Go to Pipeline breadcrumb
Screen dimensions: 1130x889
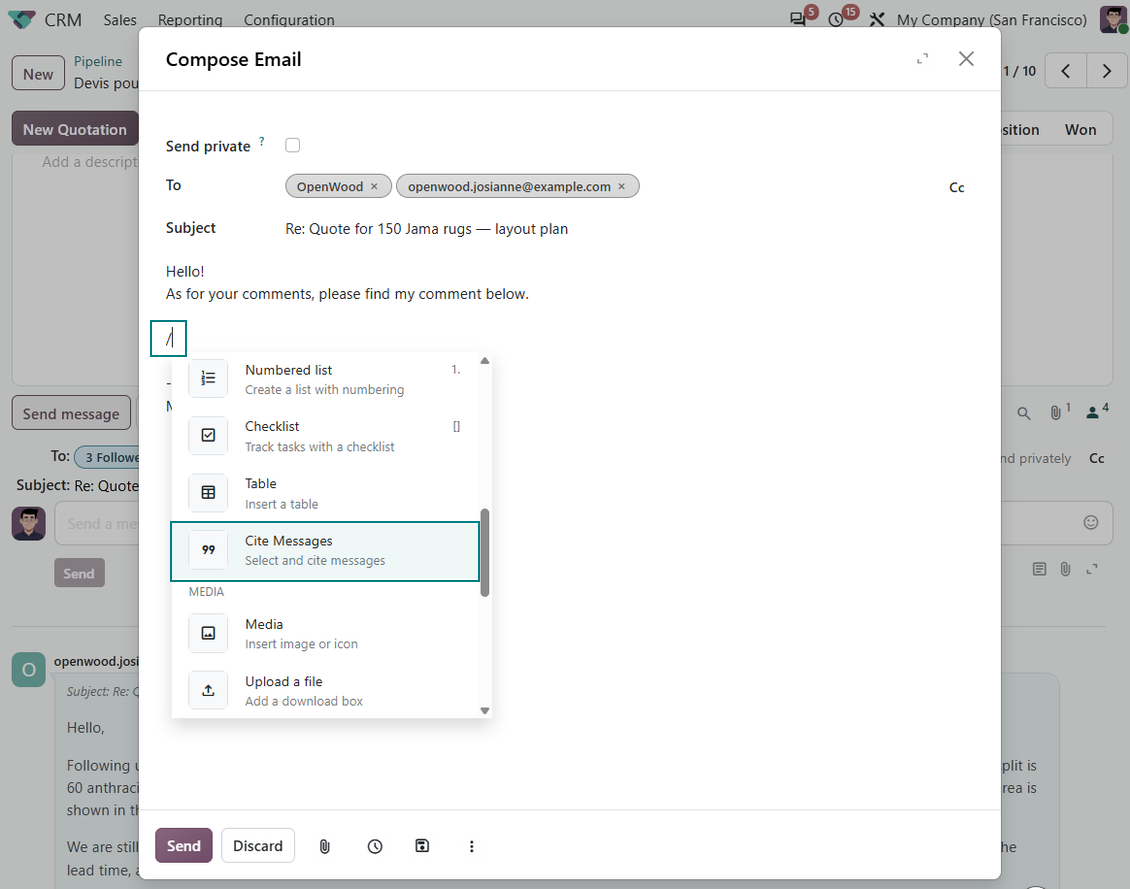click(98, 61)
